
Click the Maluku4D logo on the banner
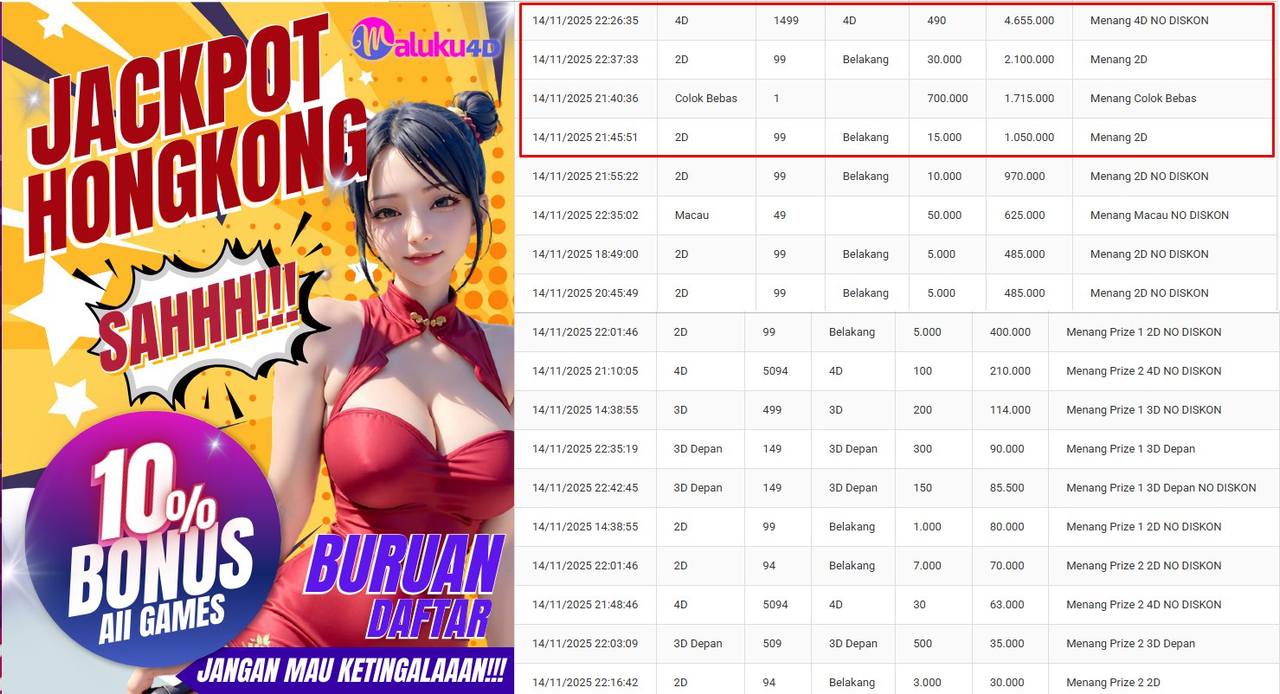(x=428, y=40)
